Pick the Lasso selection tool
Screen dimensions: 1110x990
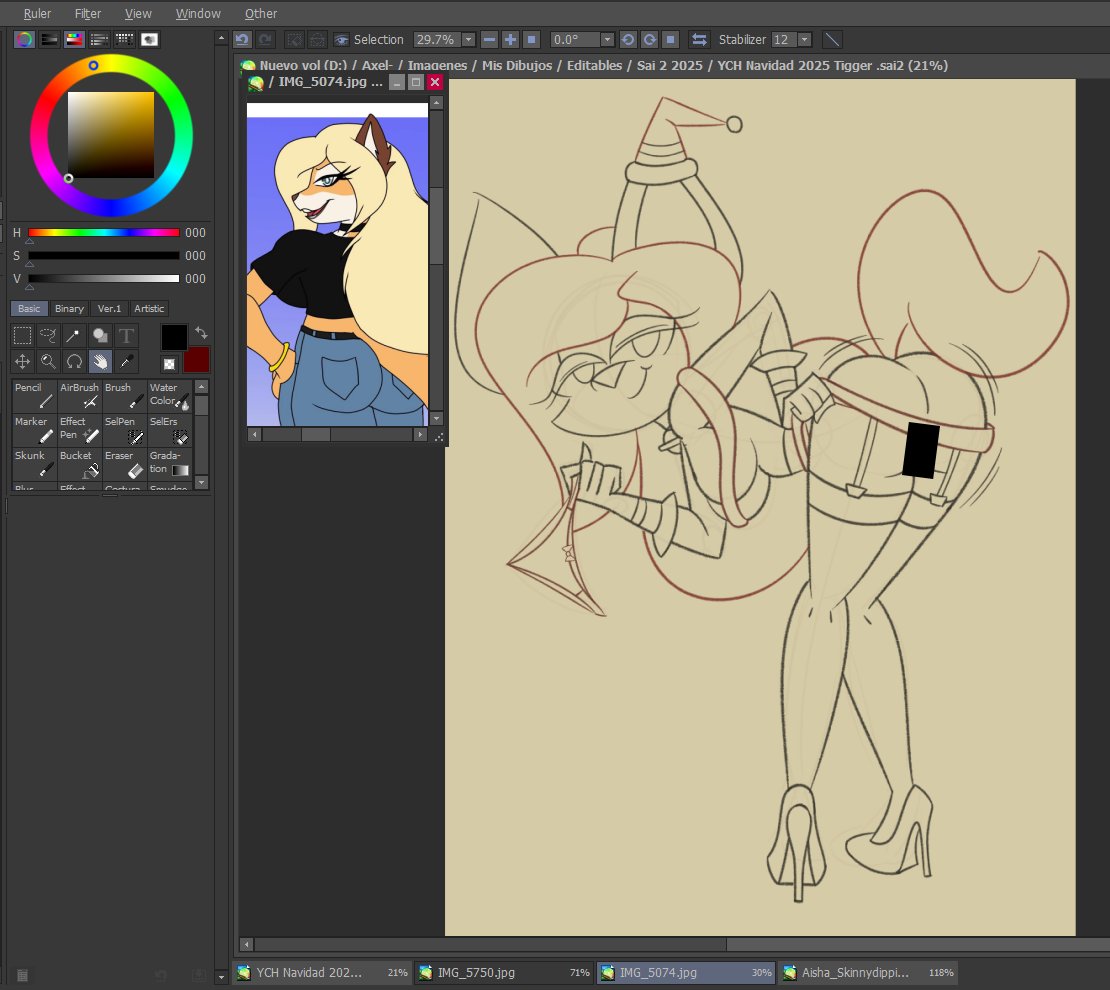pyautogui.click(x=47, y=335)
